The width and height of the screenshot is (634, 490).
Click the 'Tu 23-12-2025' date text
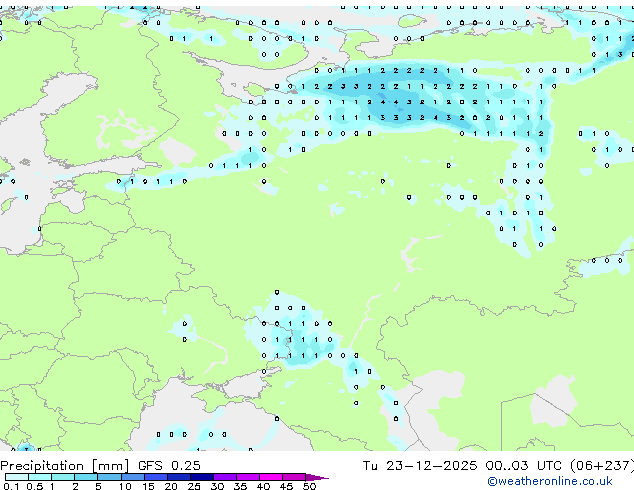420,465
